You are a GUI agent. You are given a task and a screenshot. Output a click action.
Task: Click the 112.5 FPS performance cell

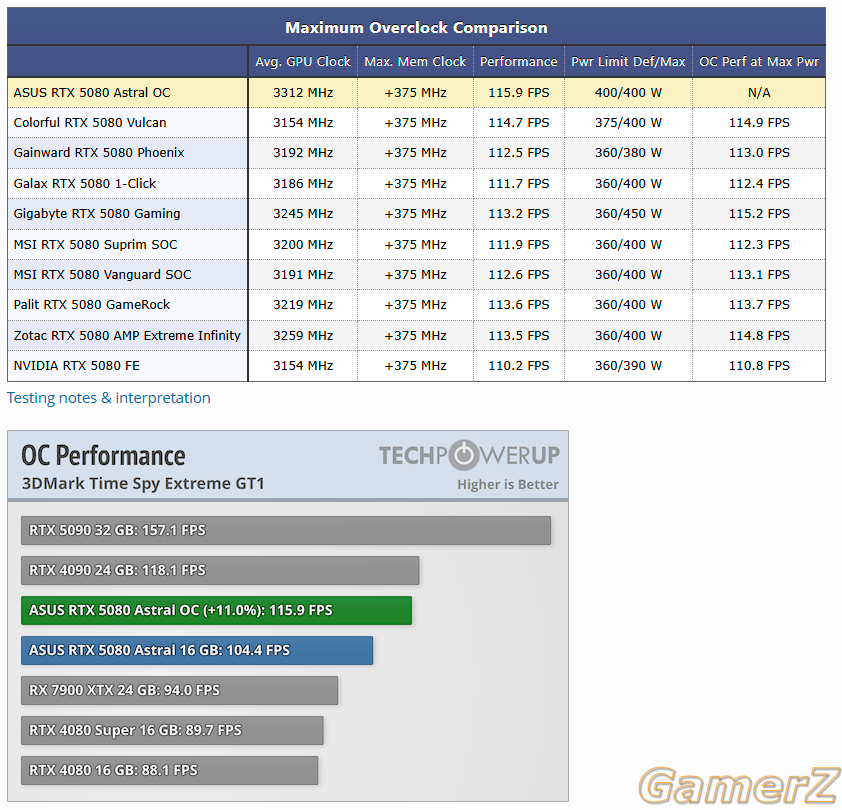coord(519,153)
